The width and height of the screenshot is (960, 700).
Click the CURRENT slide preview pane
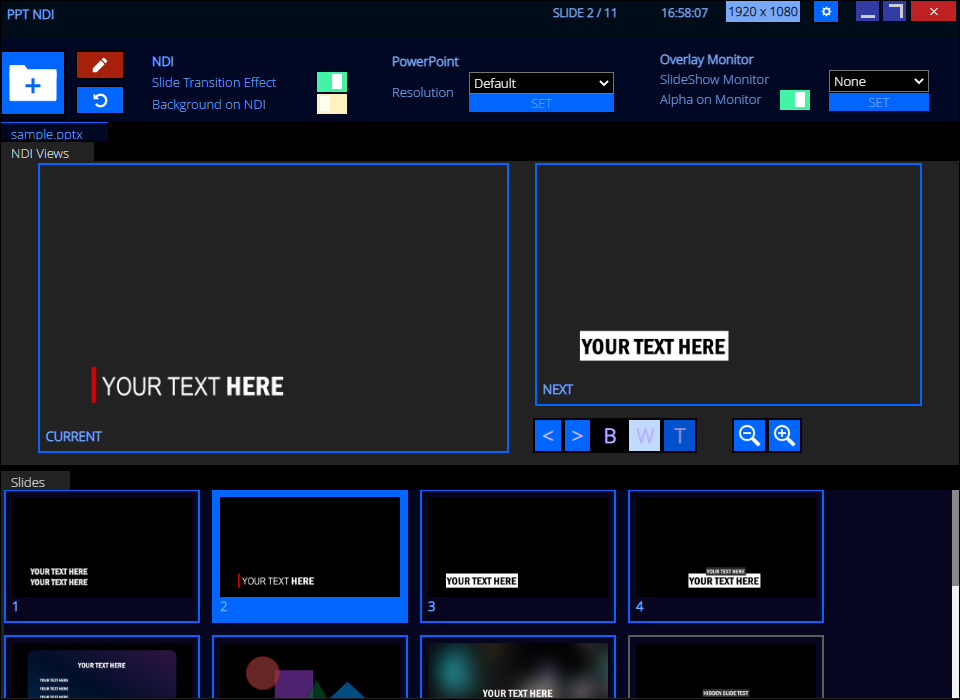point(273,308)
